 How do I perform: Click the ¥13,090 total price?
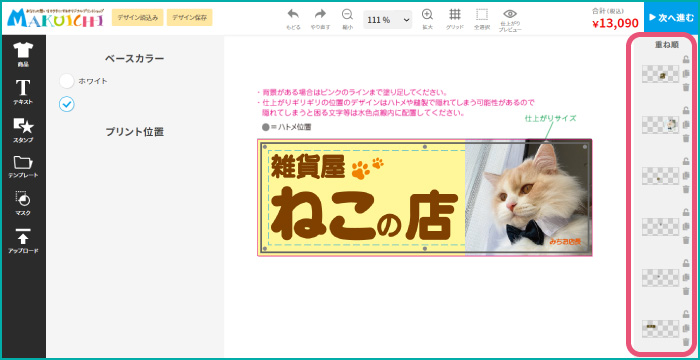click(615, 24)
